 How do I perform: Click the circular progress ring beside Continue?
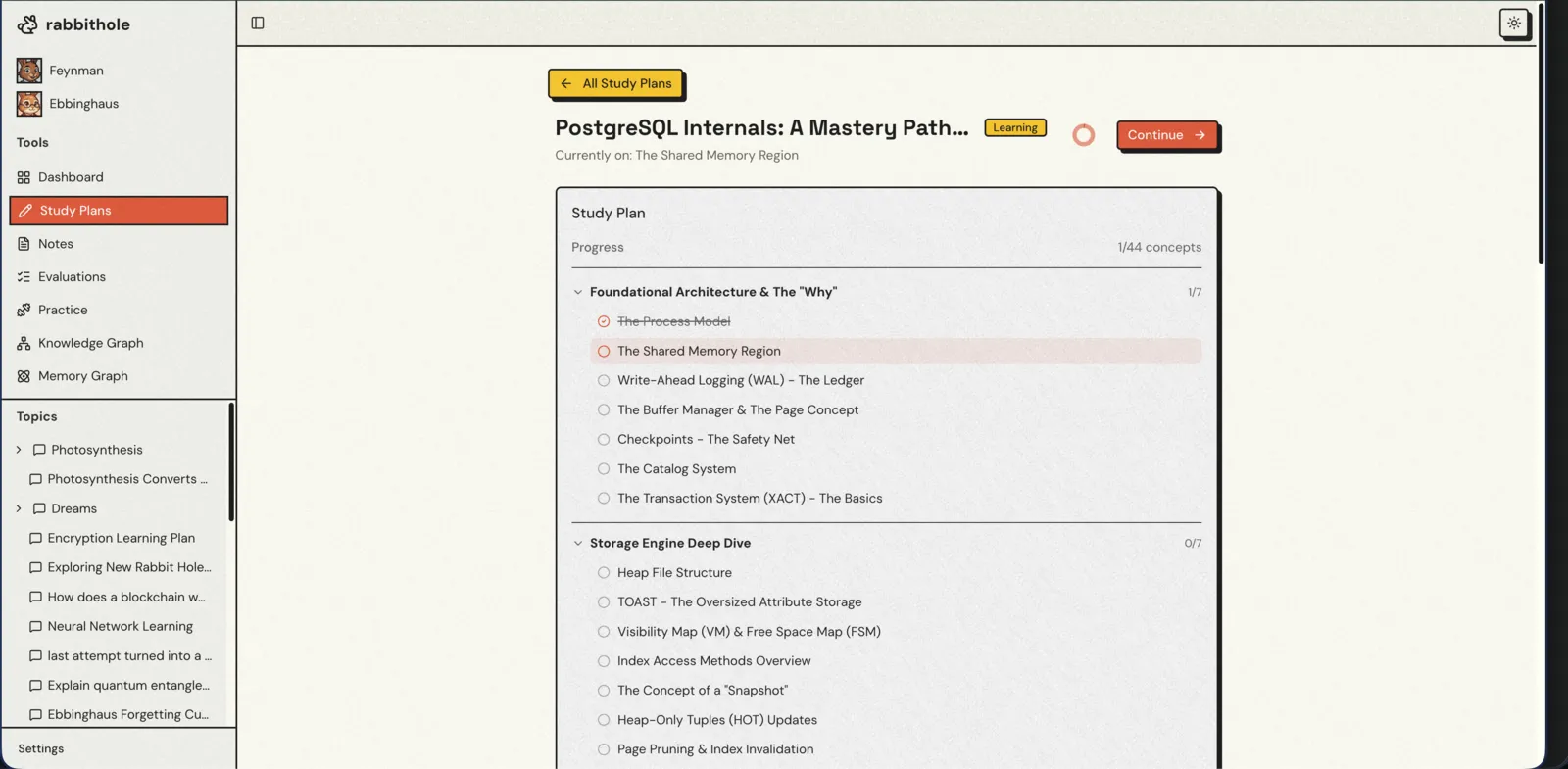click(1083, 135)
